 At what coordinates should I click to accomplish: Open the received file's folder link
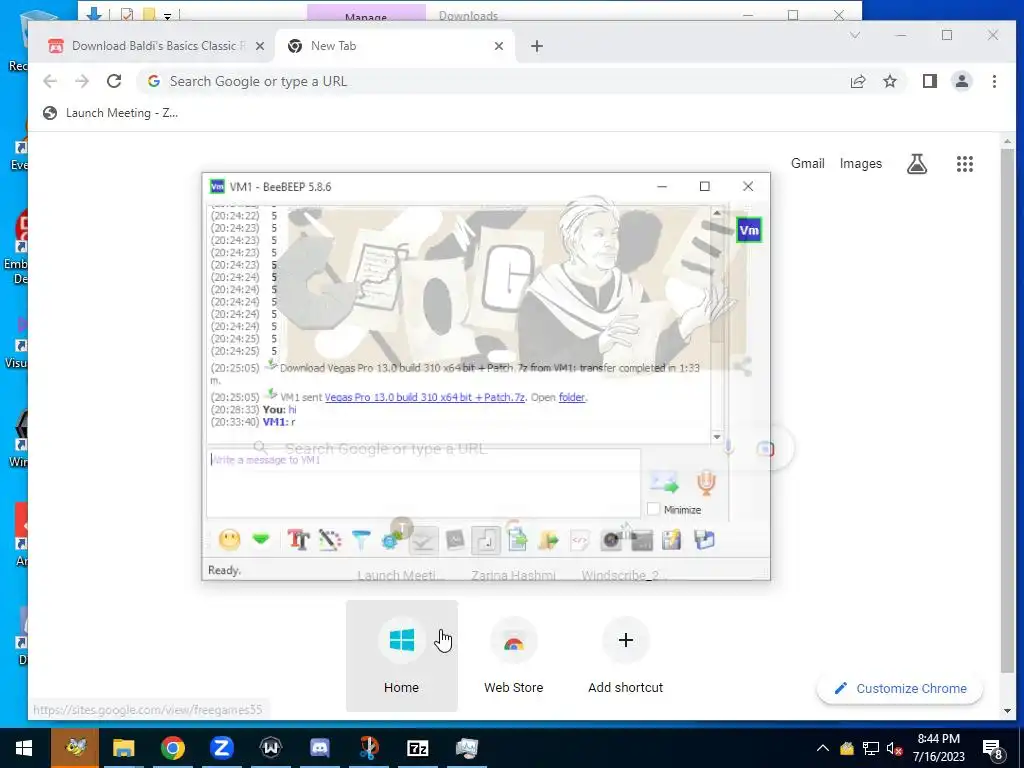(x=571, y=397)
